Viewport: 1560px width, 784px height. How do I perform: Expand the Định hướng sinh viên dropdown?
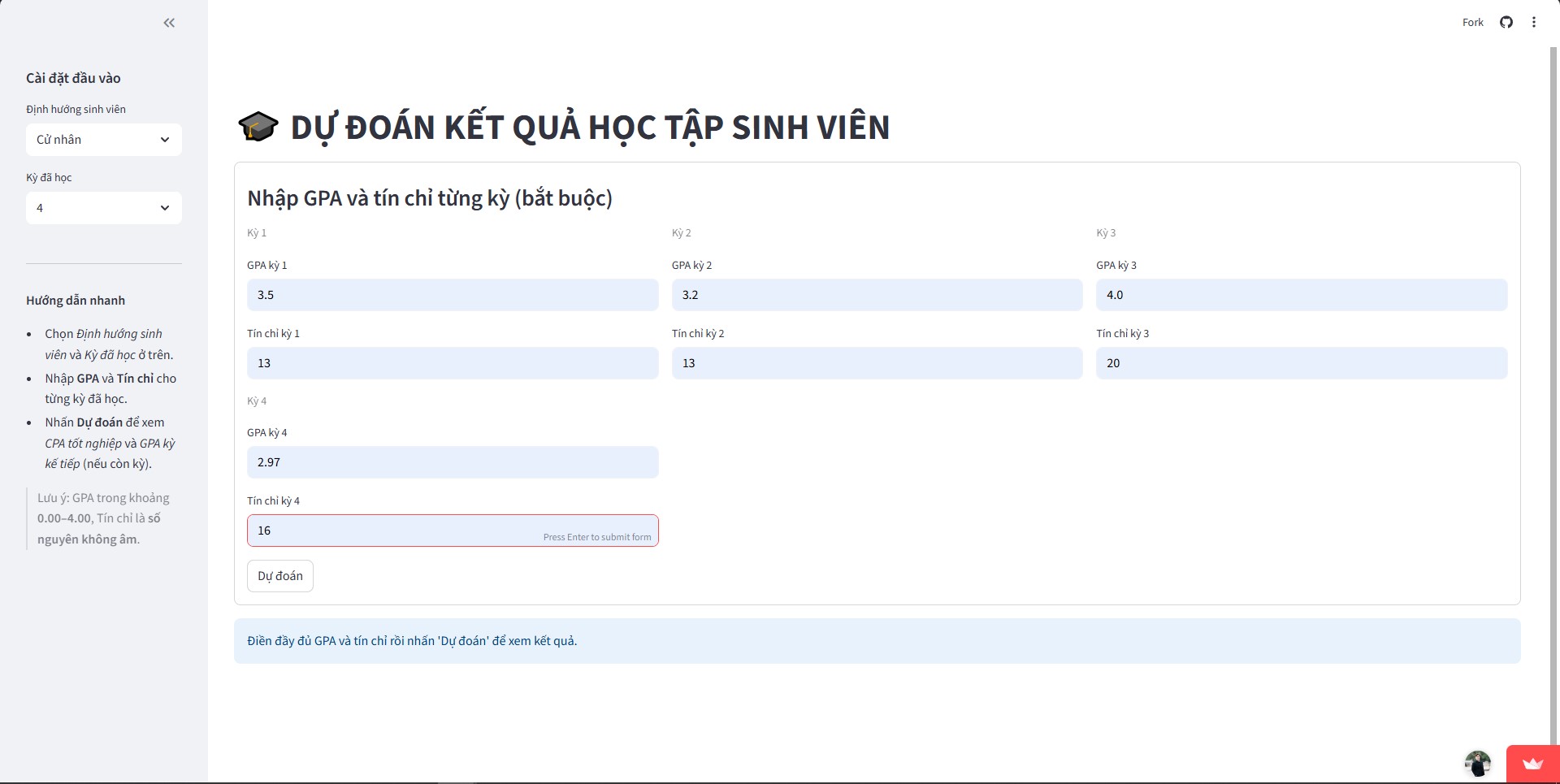(104, 140)
